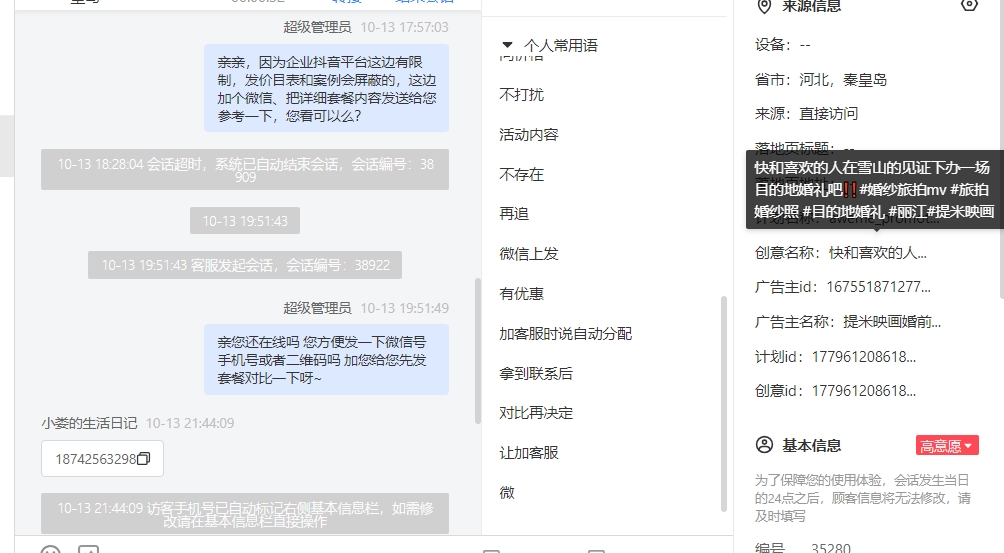Click 超级管理员 label at 17:57:03

click(x=317, y=27)
